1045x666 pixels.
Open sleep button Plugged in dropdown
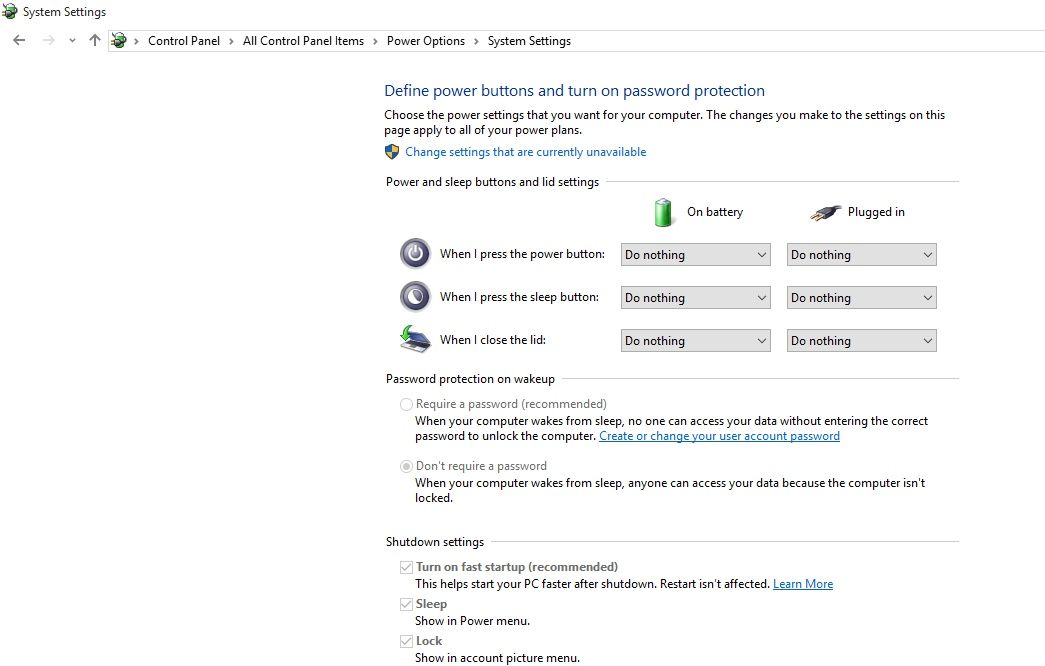point(861,298)
